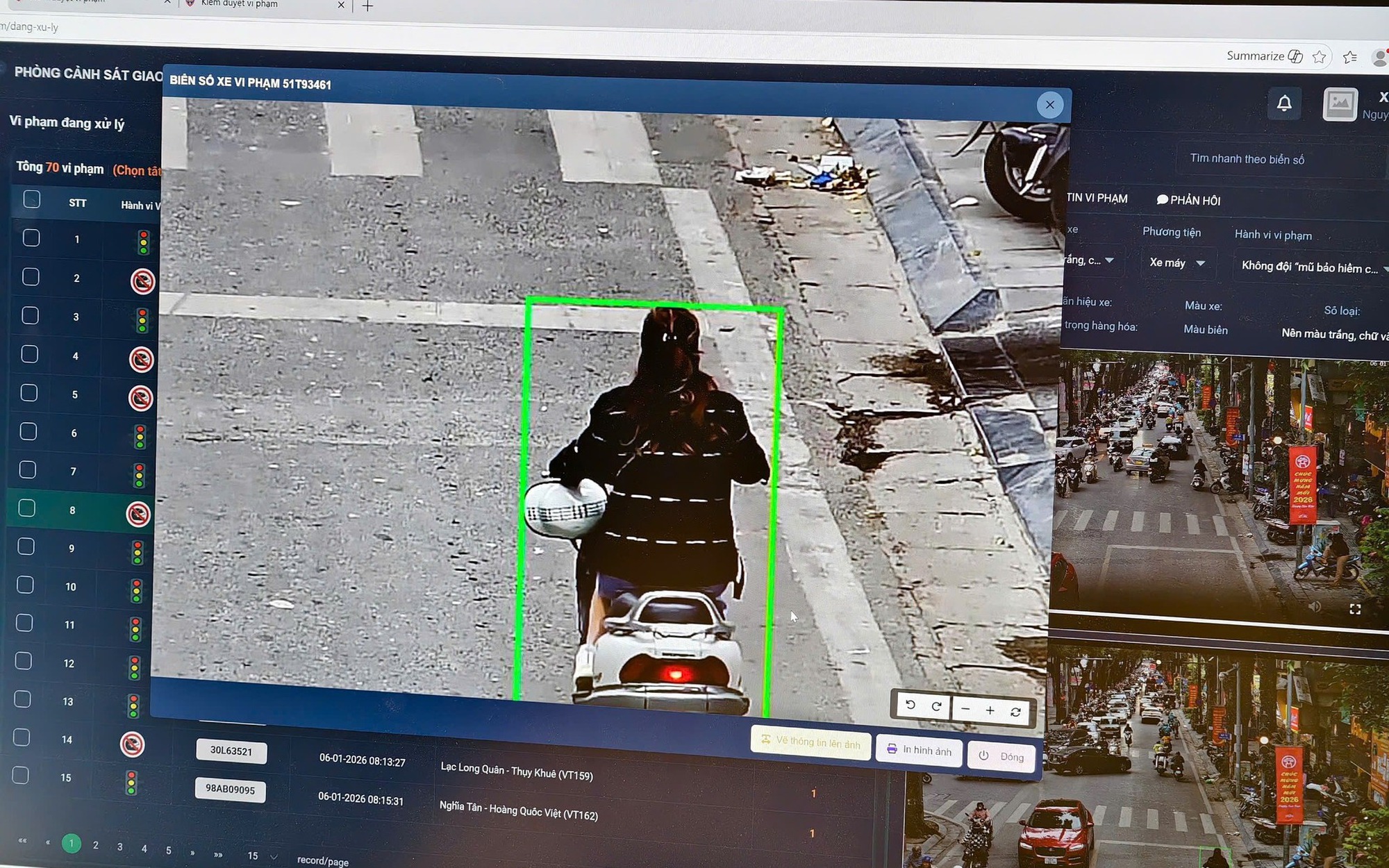Select the header select-all checkbox
The image size is (1389, 868).
pyautogui.click(x=31, y=200)
